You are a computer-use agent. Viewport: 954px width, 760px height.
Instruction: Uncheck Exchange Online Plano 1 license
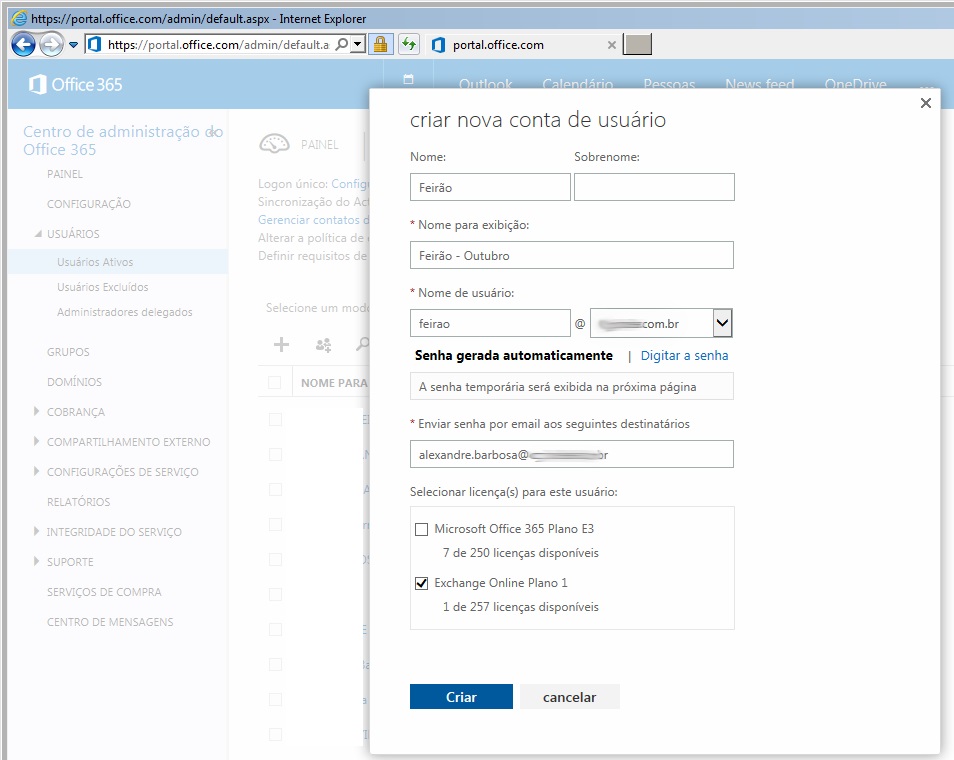pos(421,584)
